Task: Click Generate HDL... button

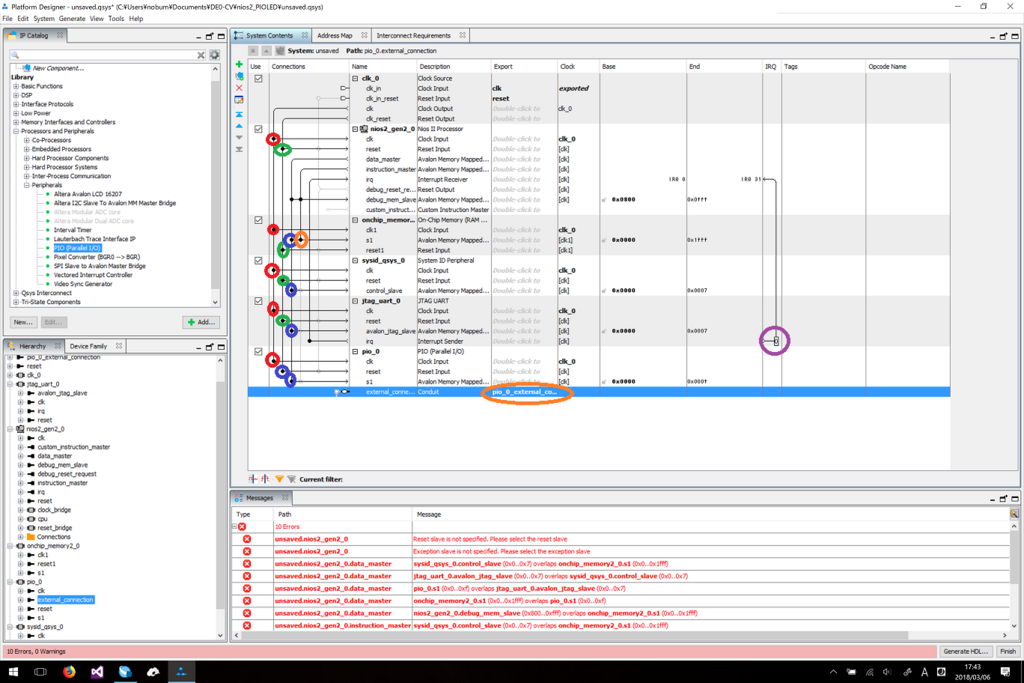Action: pyautogui.click(x=965, y=652)
